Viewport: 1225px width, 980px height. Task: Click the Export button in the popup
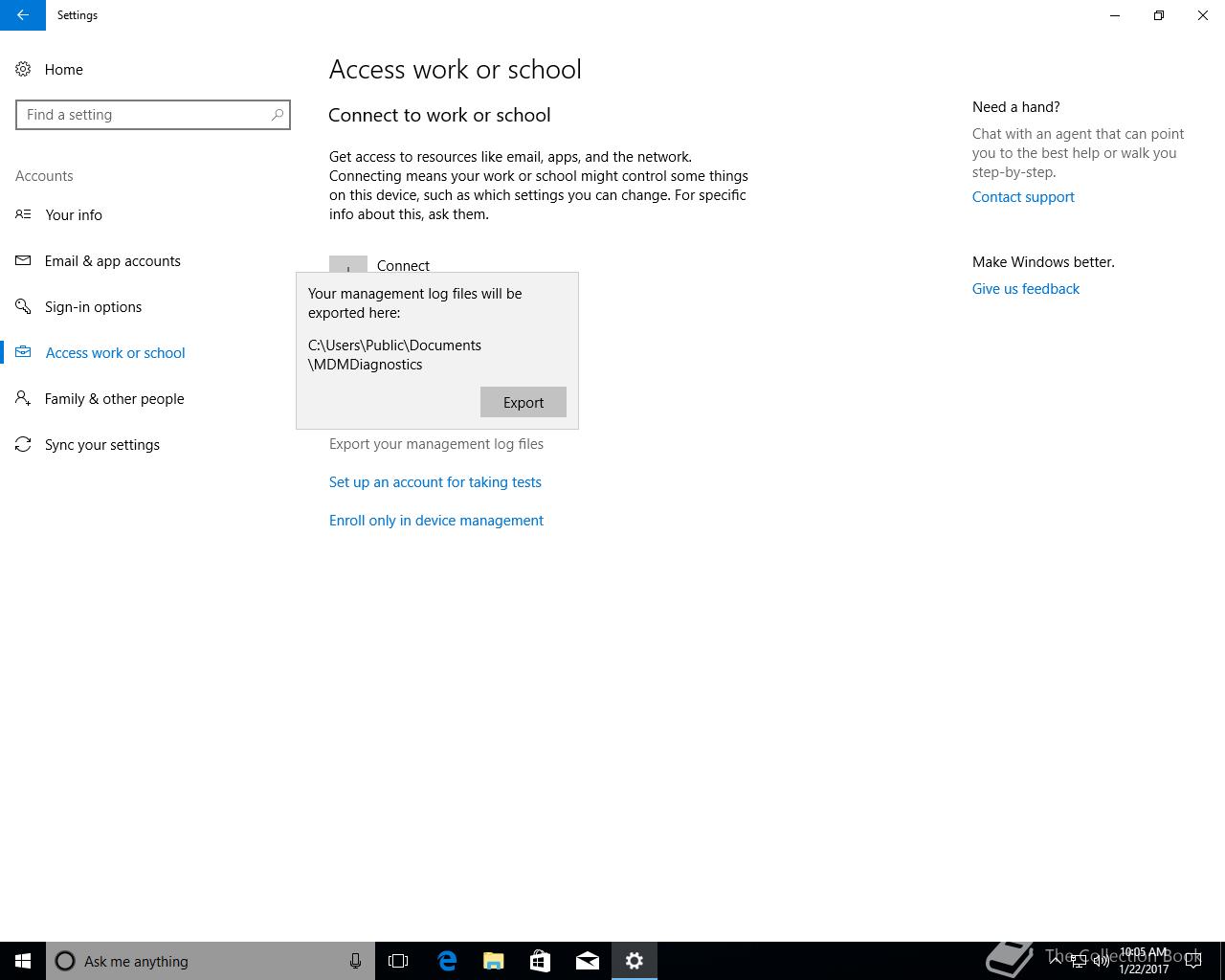[x=523, y=402]
